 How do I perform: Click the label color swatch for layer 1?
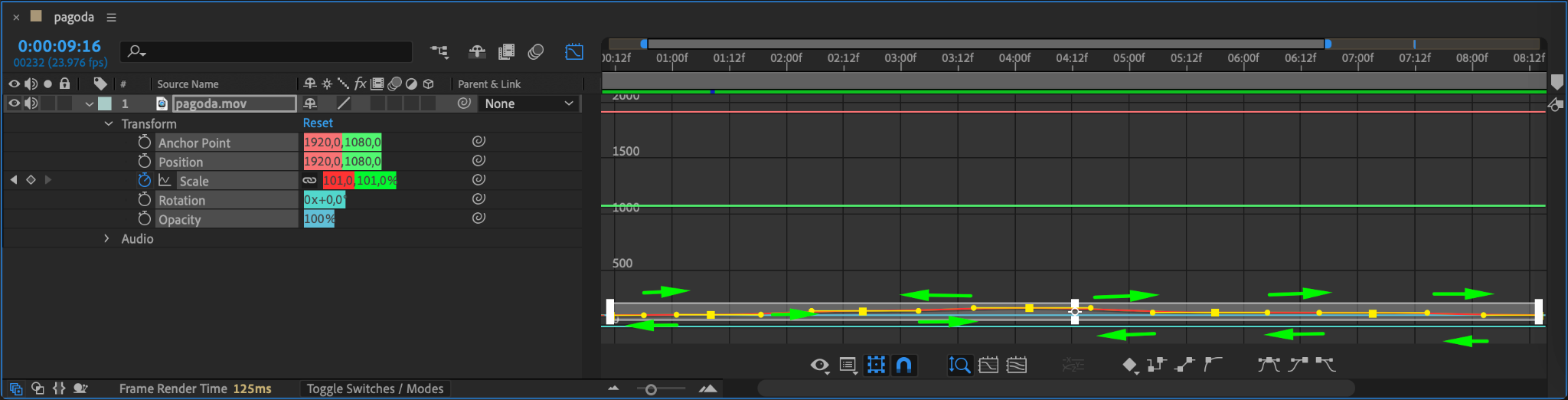coord(105,103)
